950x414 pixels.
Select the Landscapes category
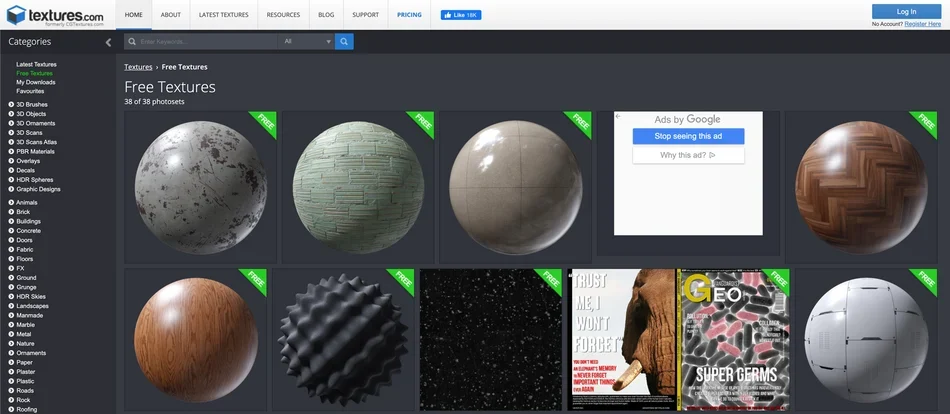(x=32, y=306)
